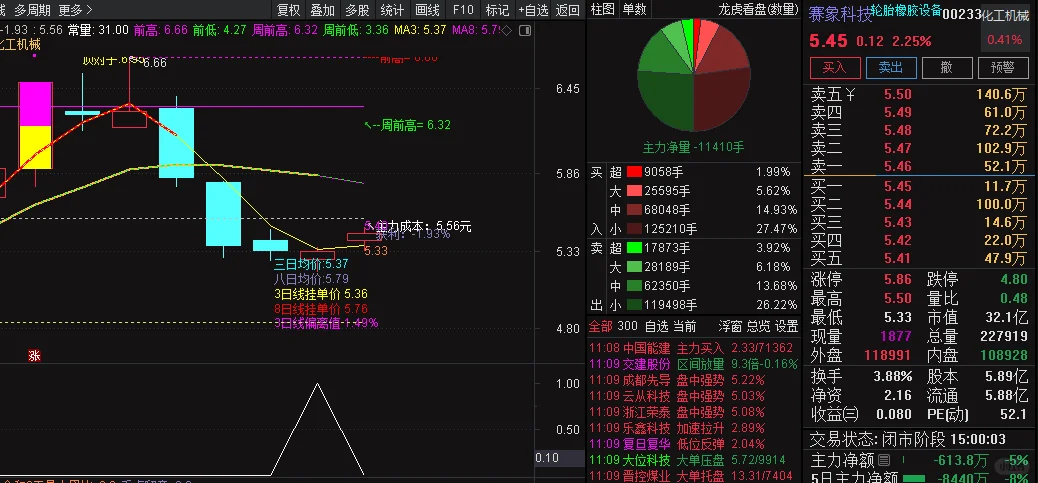
Task: Click the 三日均价:5.37 label
Action: (311, 264)
